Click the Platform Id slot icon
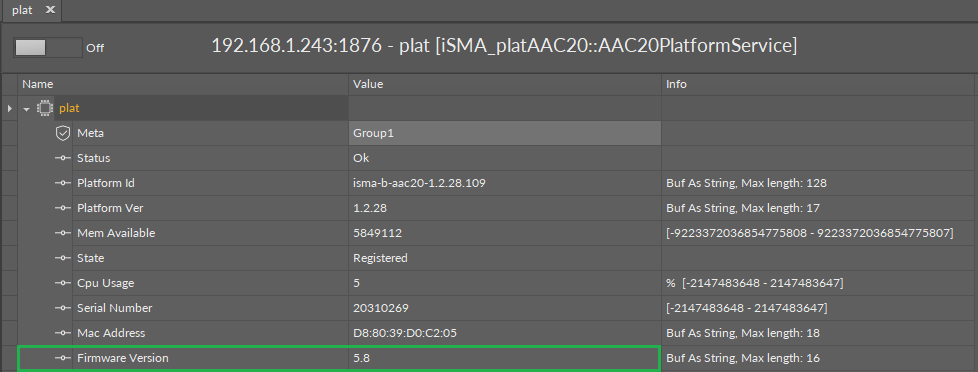978x372 pixels. click(62, 184)
